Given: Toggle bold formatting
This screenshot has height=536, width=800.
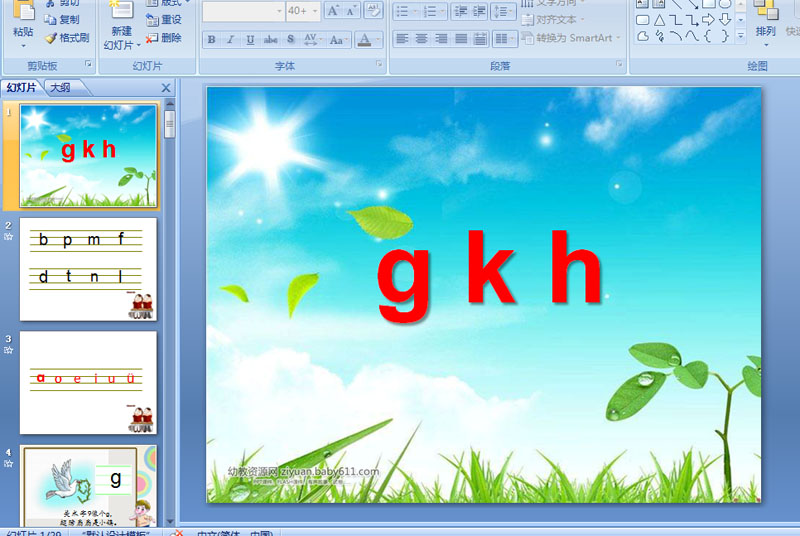Looking at the screenshot, I should [211, 39].
